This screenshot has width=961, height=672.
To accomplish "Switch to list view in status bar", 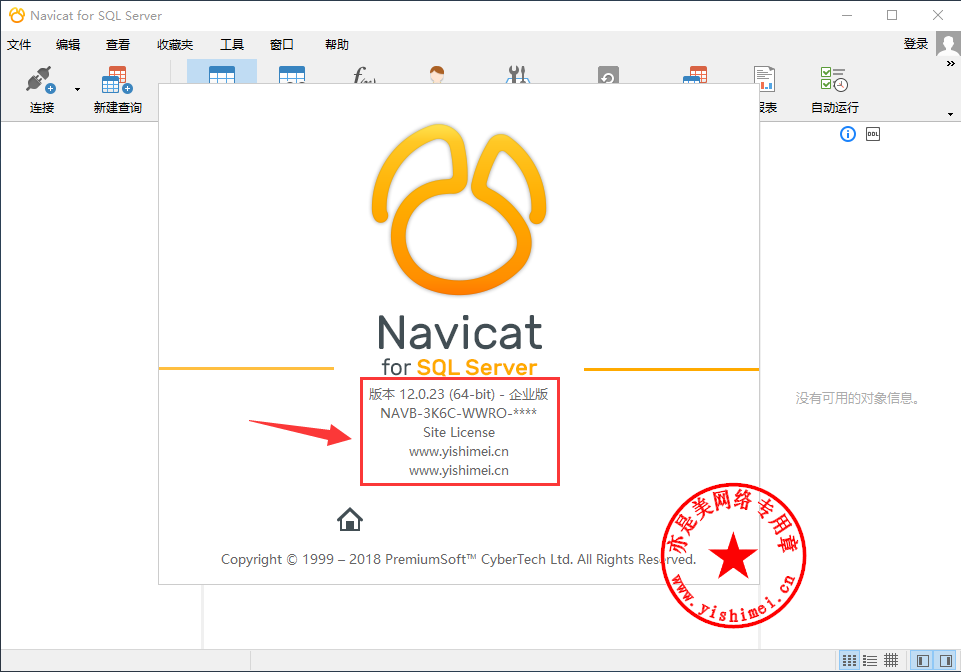I will [870, 660].
